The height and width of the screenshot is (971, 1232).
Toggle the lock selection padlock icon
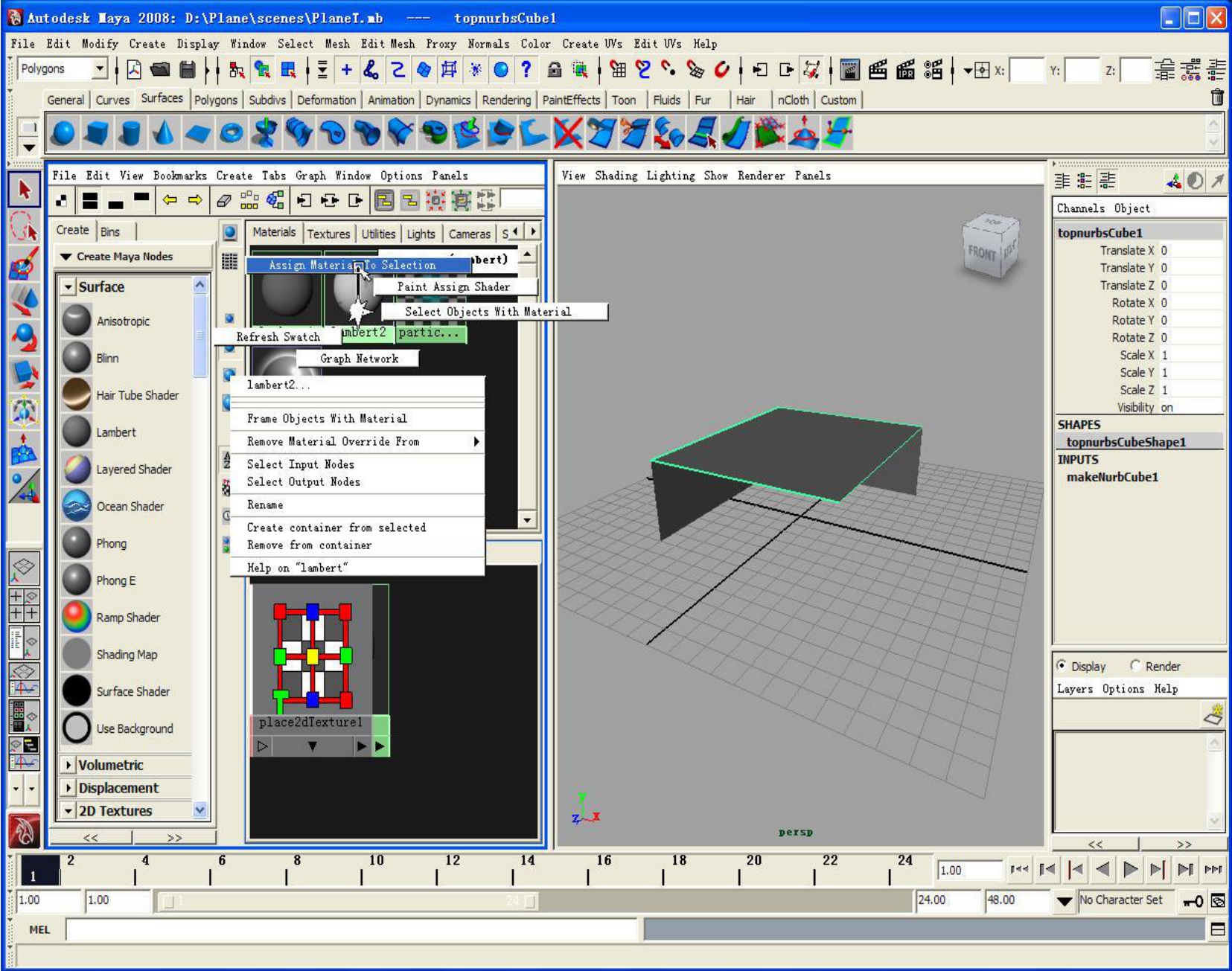click(x=554, y=70)
